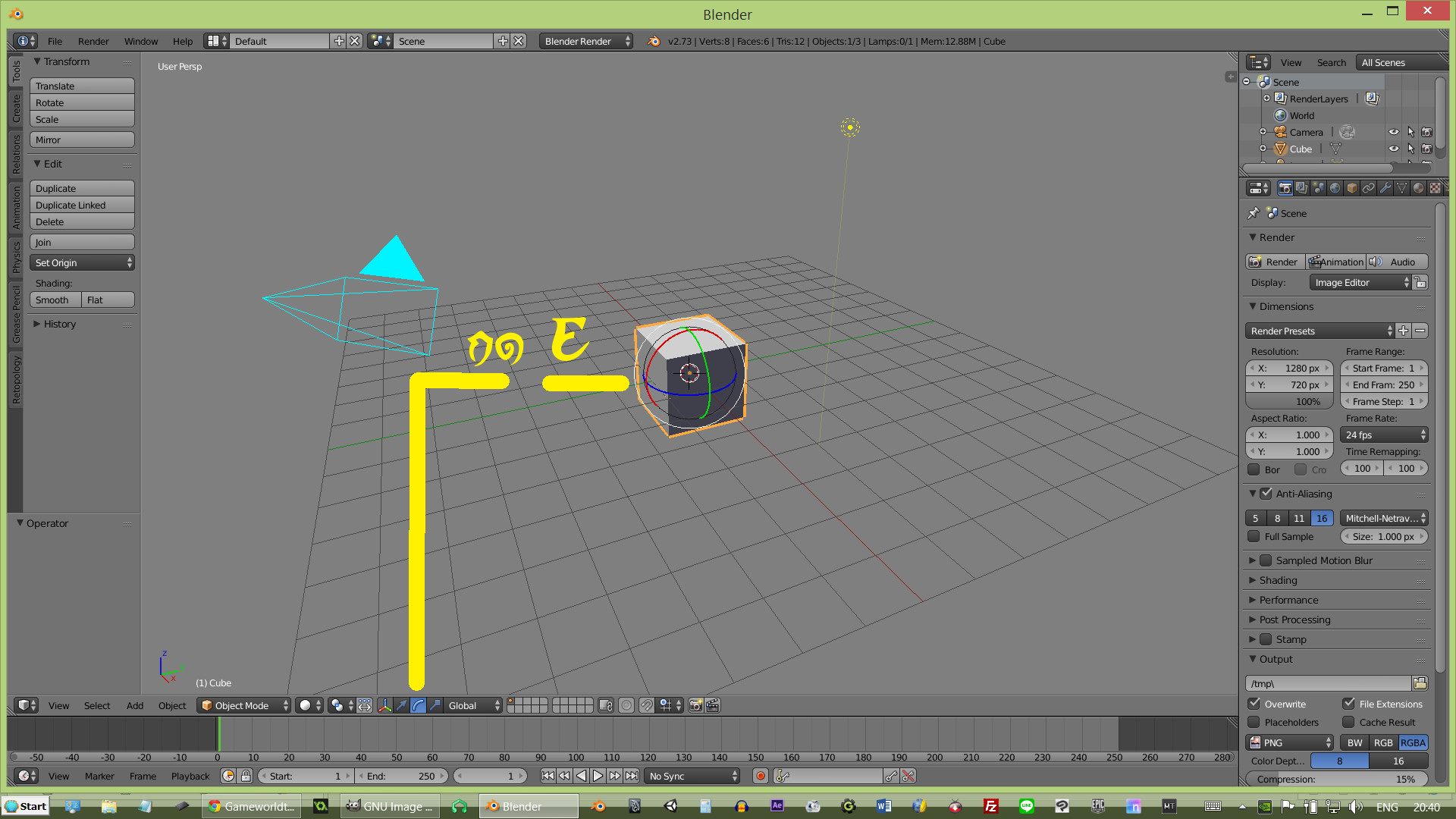Click the OpenGL render camera icon

pyautogui.click(x=695, y=705)
